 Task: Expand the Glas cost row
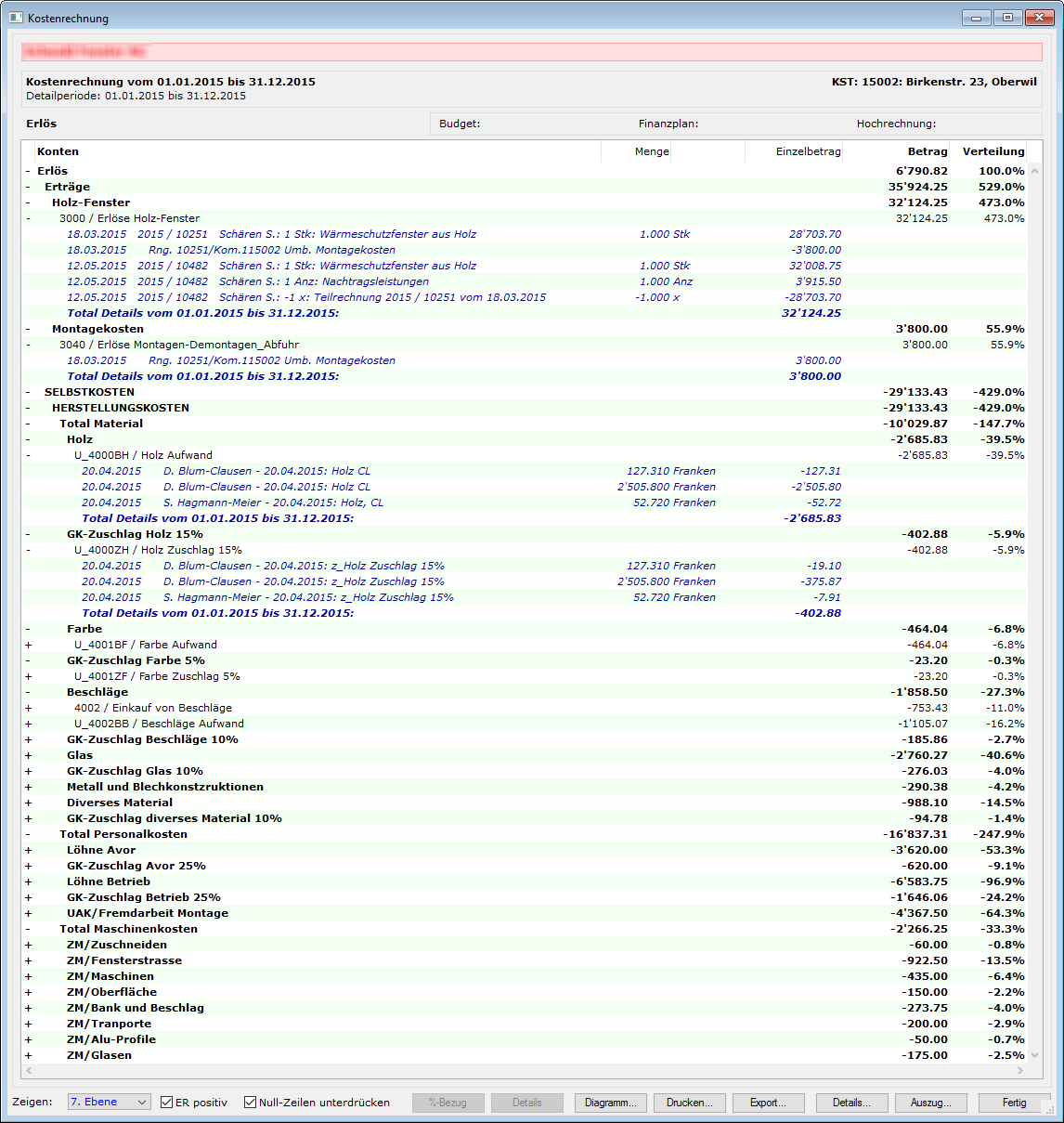tap(28, 755)
